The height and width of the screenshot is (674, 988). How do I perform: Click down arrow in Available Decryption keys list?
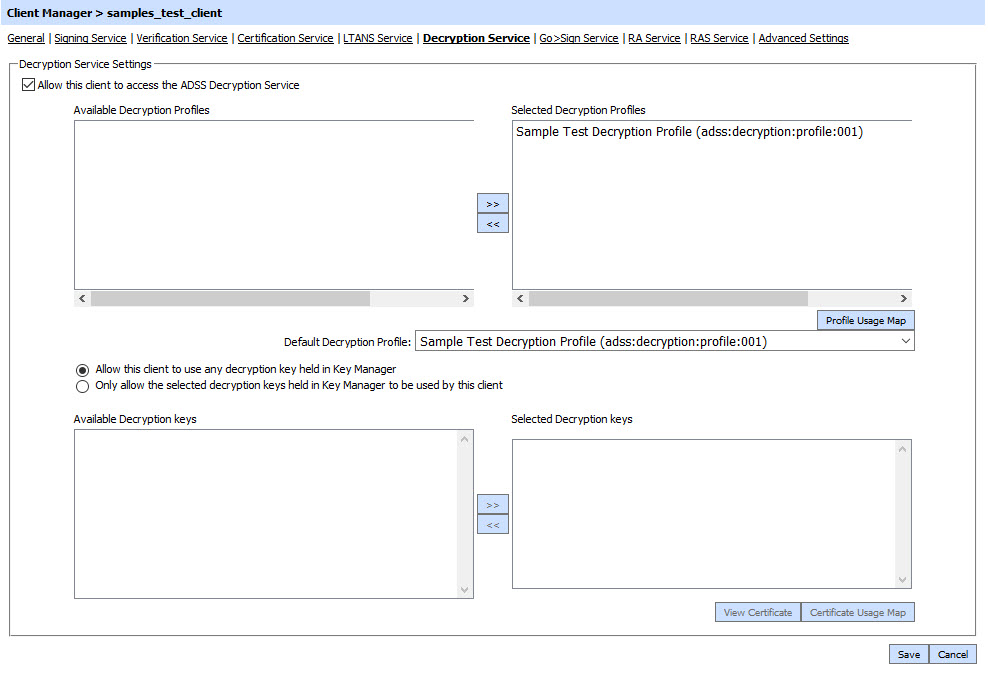464,590
